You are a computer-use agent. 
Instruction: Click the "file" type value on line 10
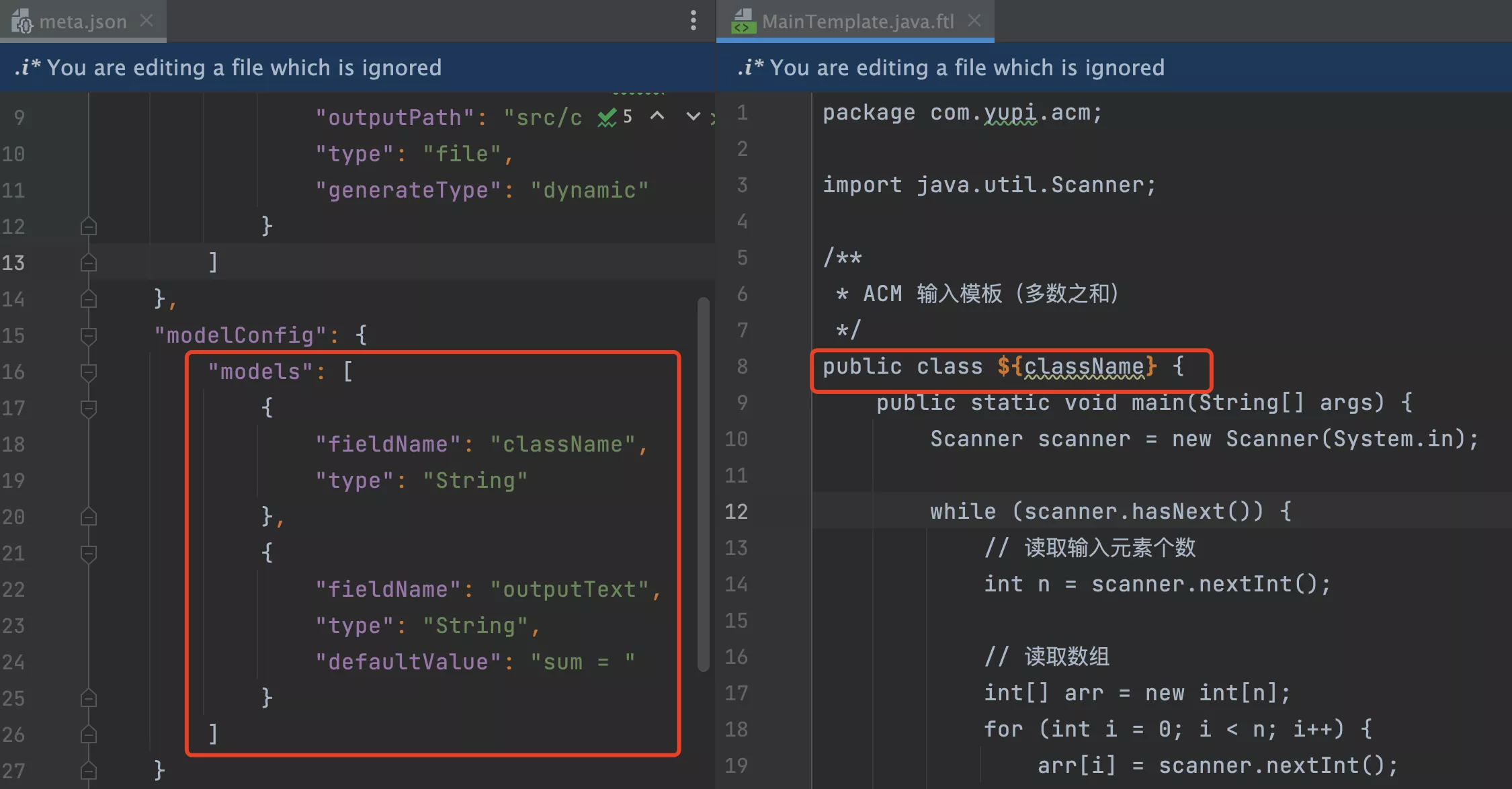pyautogui.click(x=462, y=154)
